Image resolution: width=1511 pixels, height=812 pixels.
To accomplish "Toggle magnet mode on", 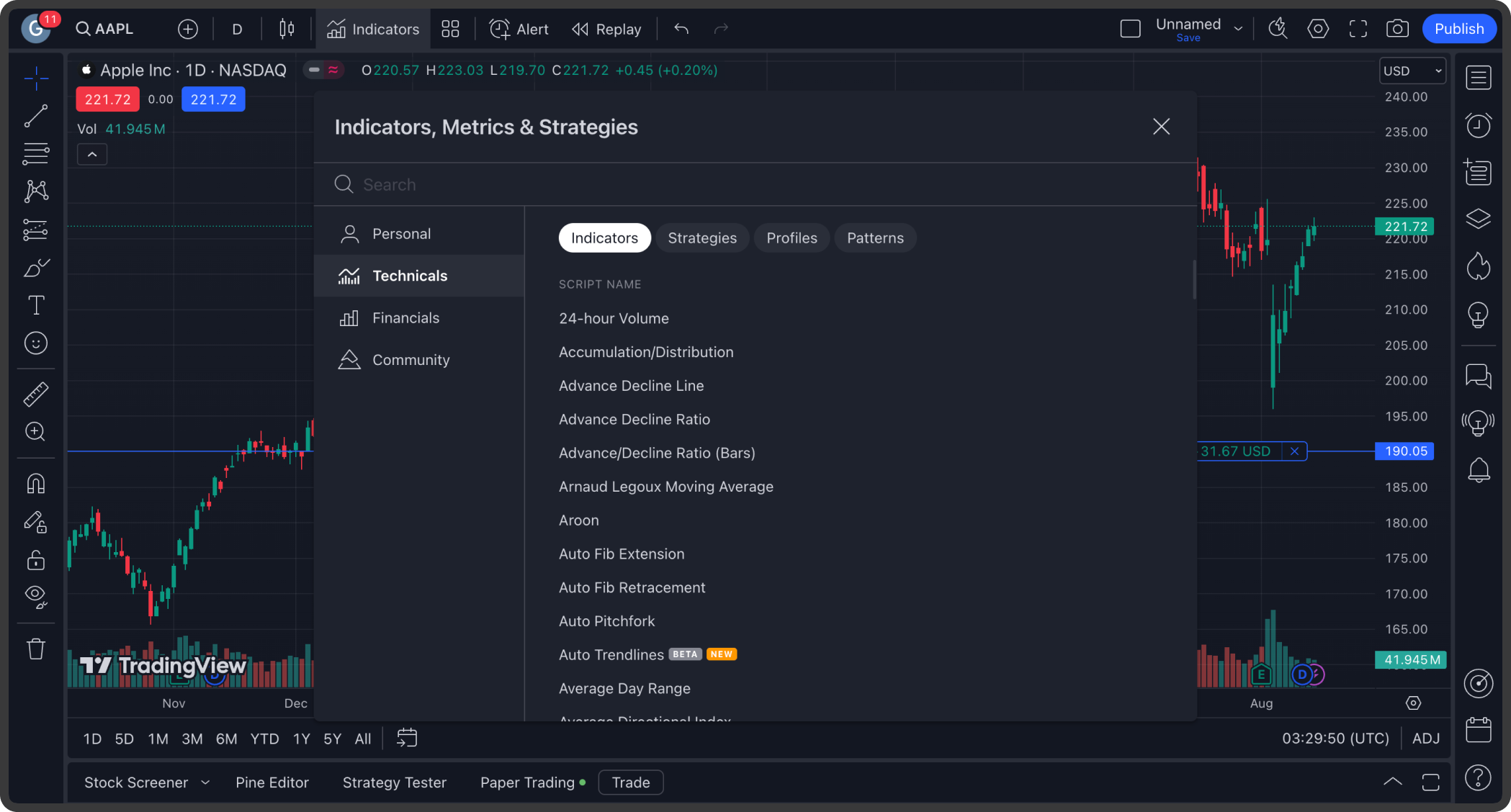I will click(x=36, y=483).
